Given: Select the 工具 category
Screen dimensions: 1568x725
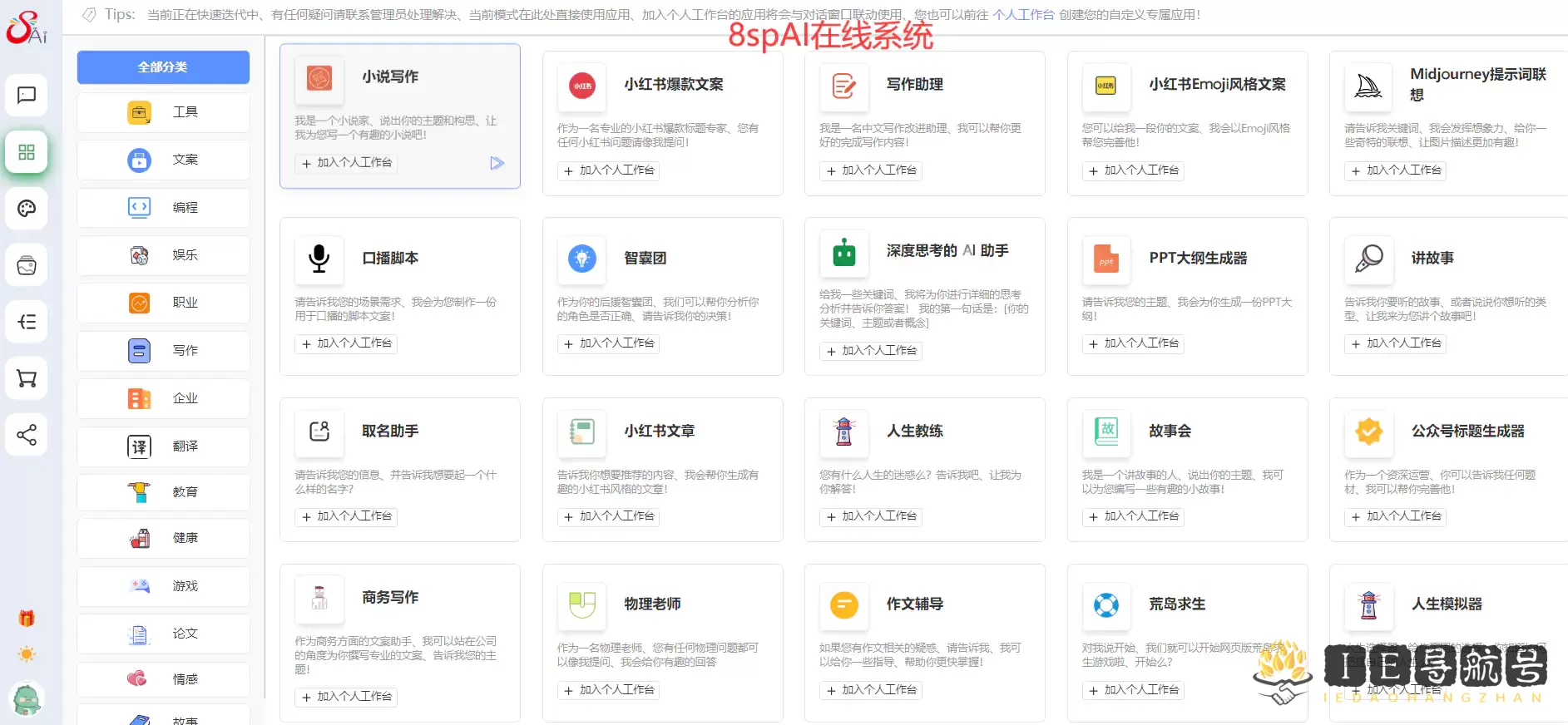Looking at the screenshot, I should click(163, 112).
